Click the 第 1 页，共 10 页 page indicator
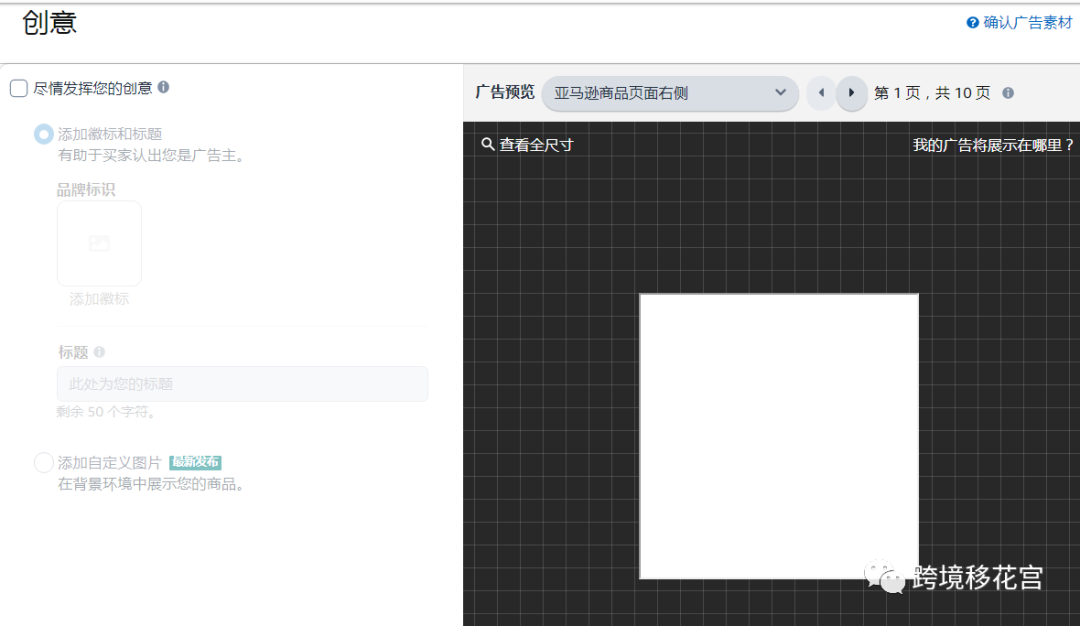1080x626 pixels. 932,93
